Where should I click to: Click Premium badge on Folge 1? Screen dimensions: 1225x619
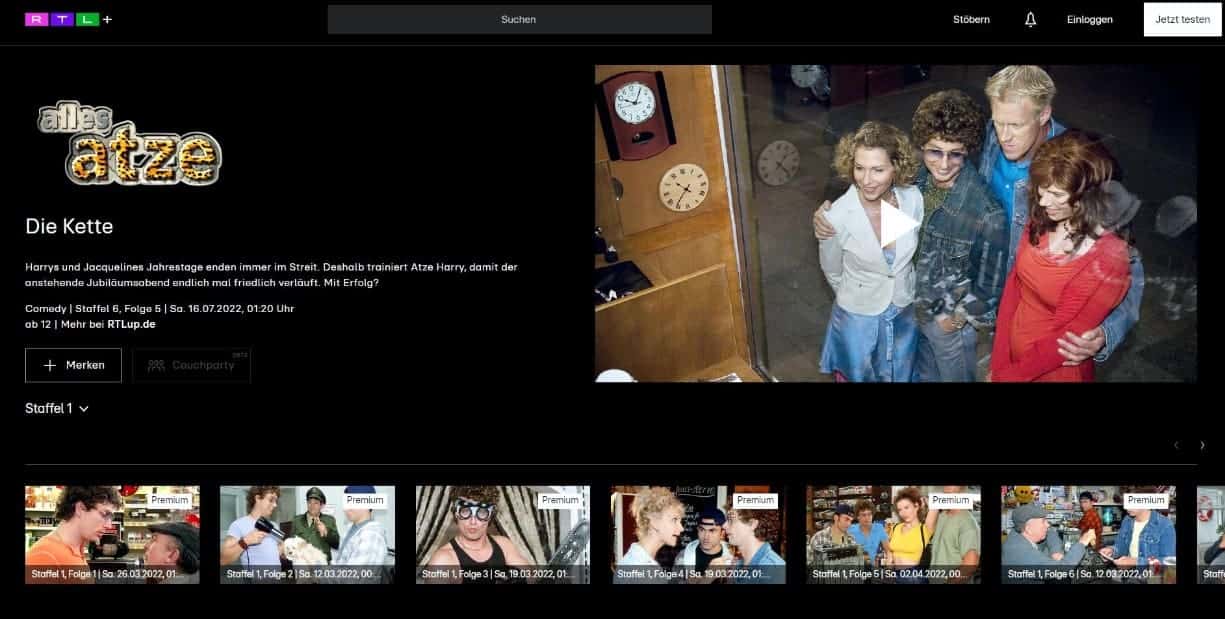click(x=169, y=500)
